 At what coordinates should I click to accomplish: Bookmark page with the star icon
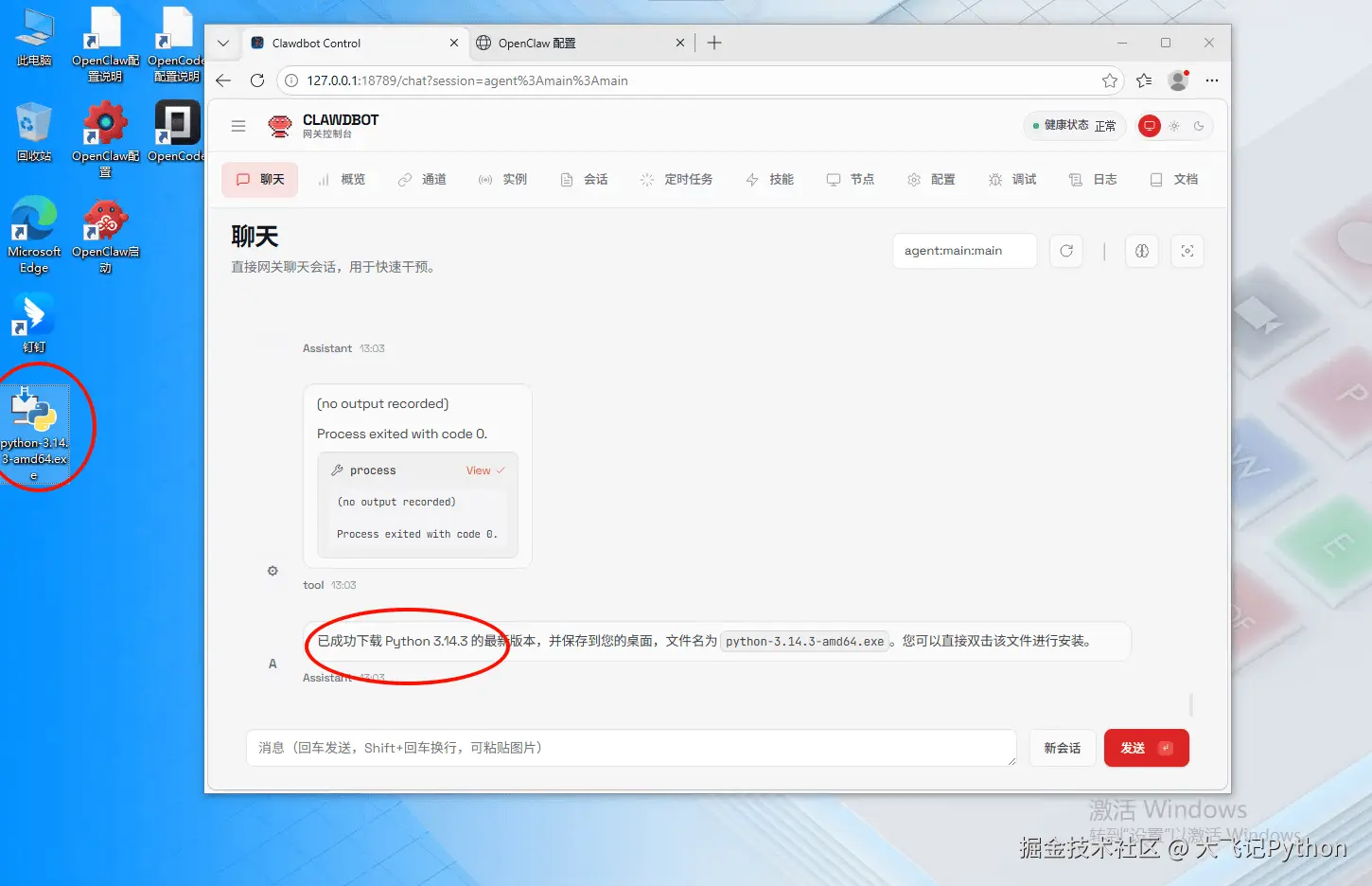coord(1110,80)
